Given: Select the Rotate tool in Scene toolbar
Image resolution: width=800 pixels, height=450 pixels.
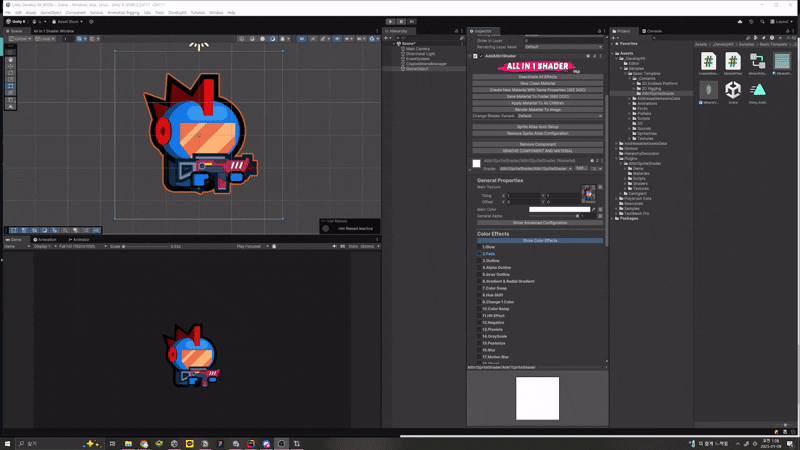Looking at the screenshot, I should pos(10,73).
